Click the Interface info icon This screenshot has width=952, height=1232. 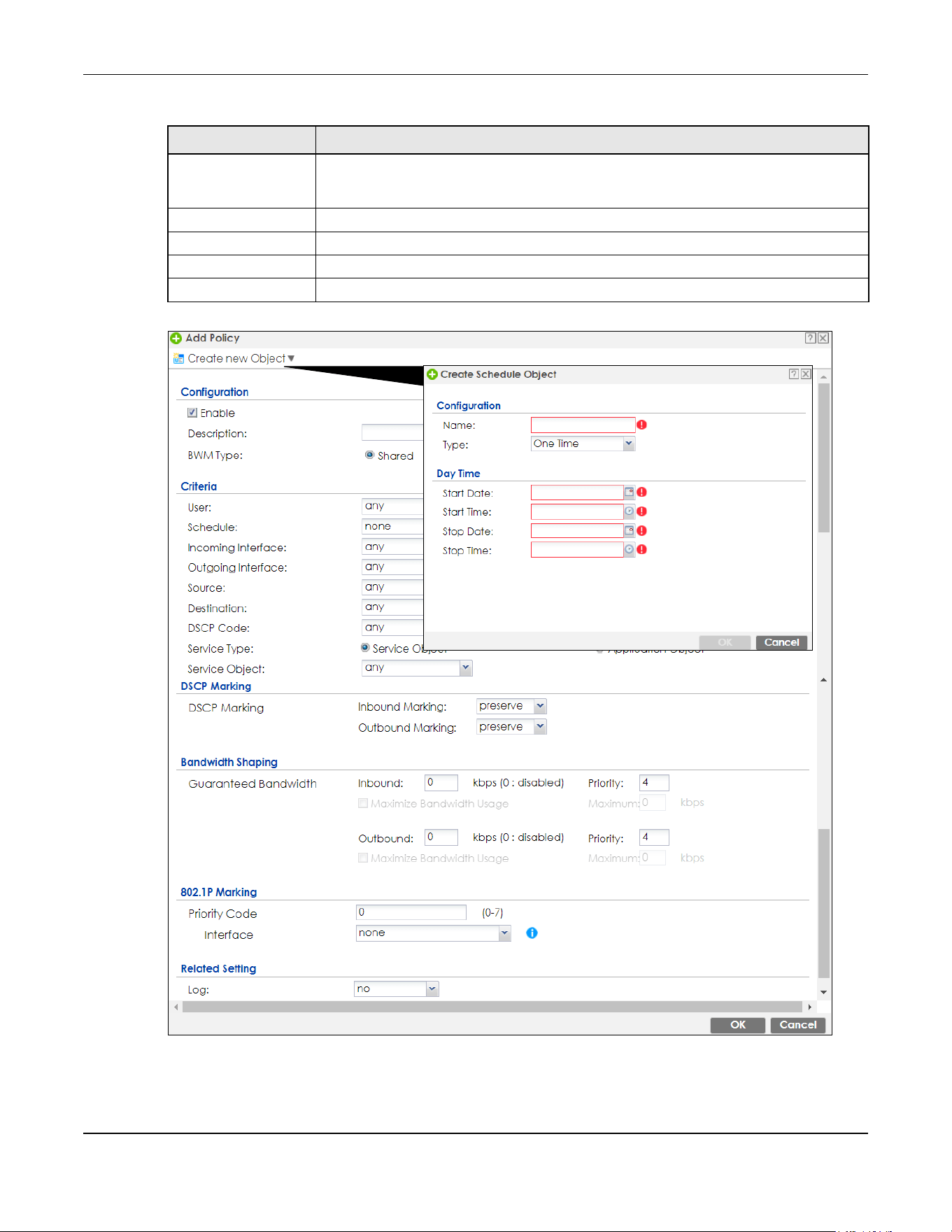point(532,933)
